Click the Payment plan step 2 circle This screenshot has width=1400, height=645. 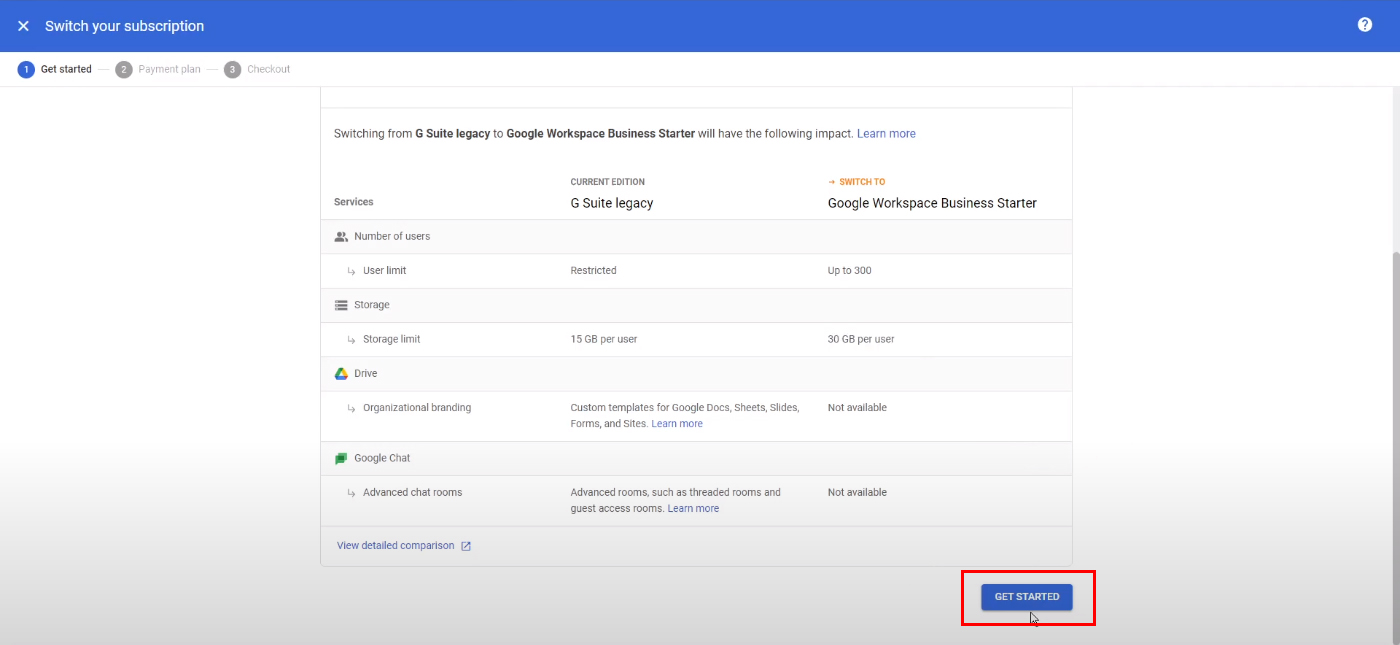click(x=124, y=70)
